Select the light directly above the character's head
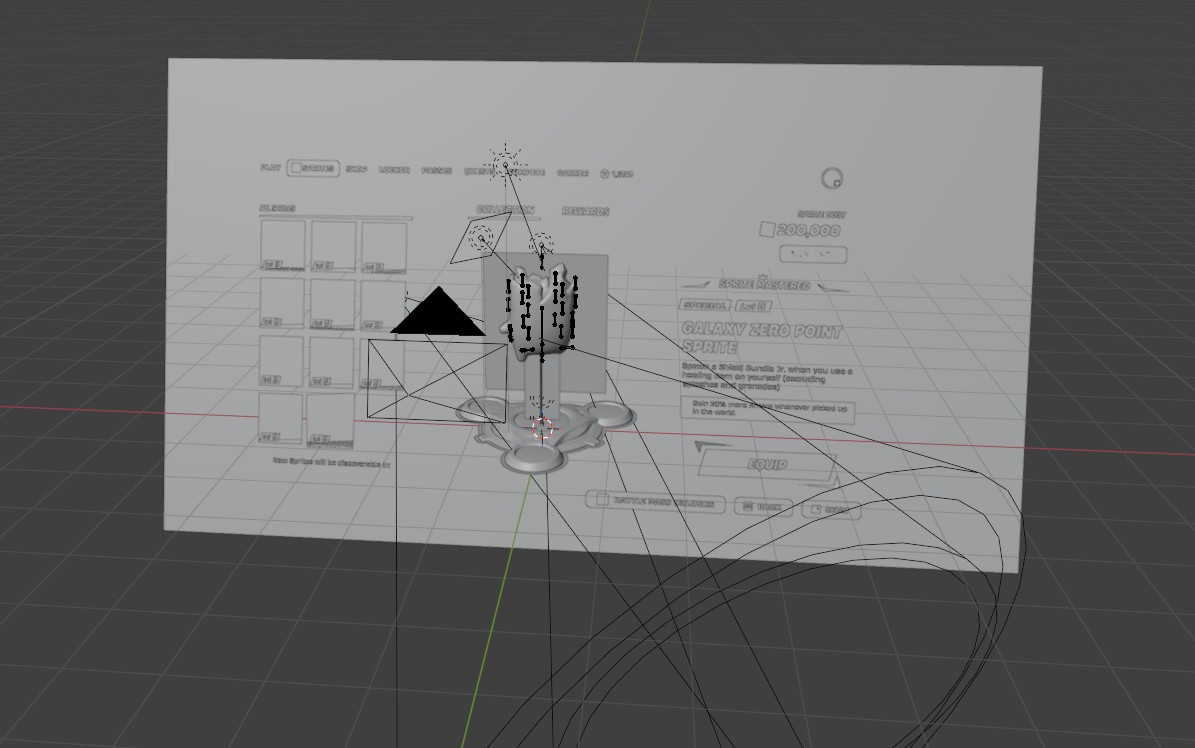This screenshot has height=748, width=1195. (x=541, y=246)
